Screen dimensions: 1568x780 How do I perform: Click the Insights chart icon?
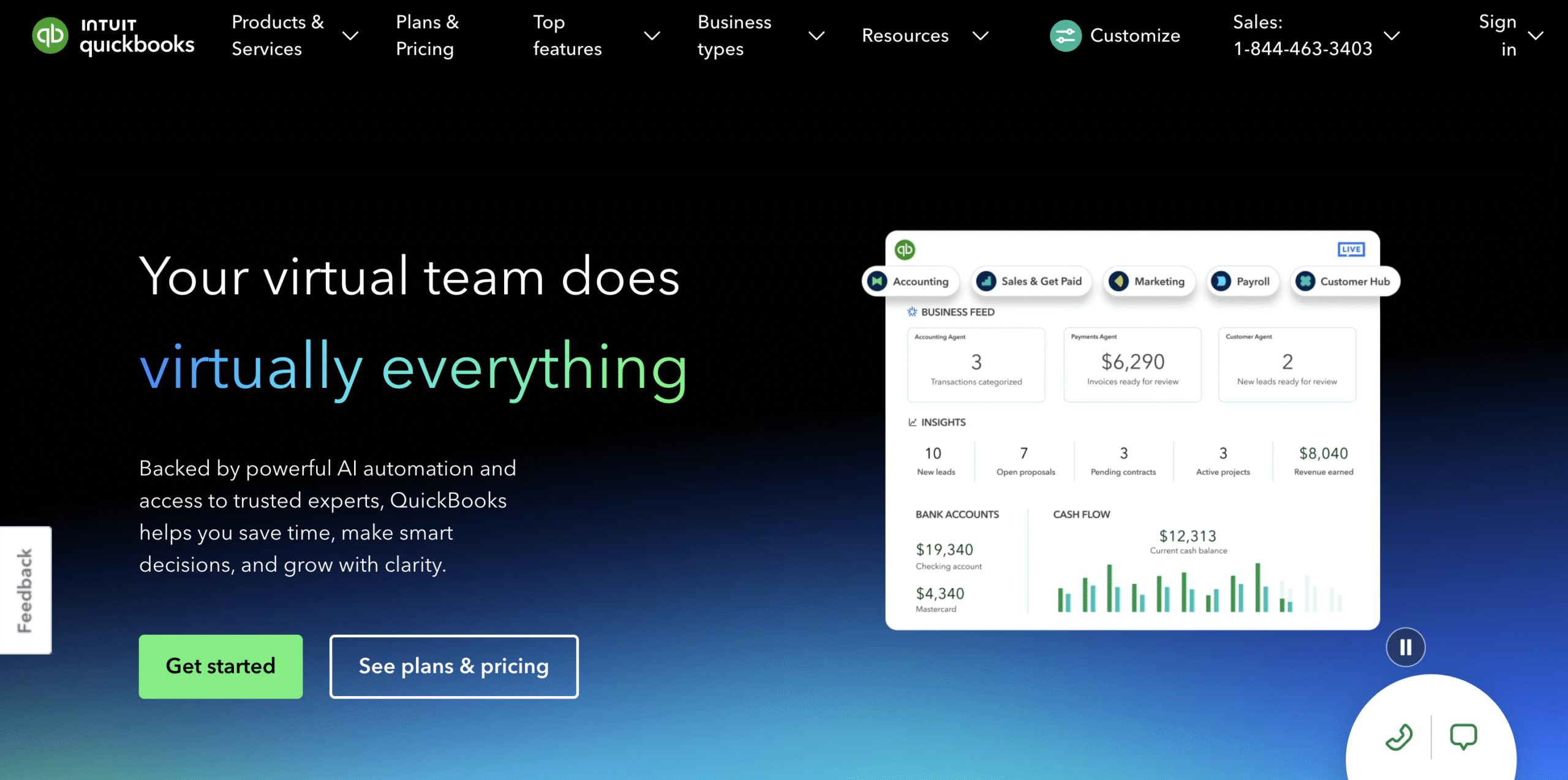913,422
